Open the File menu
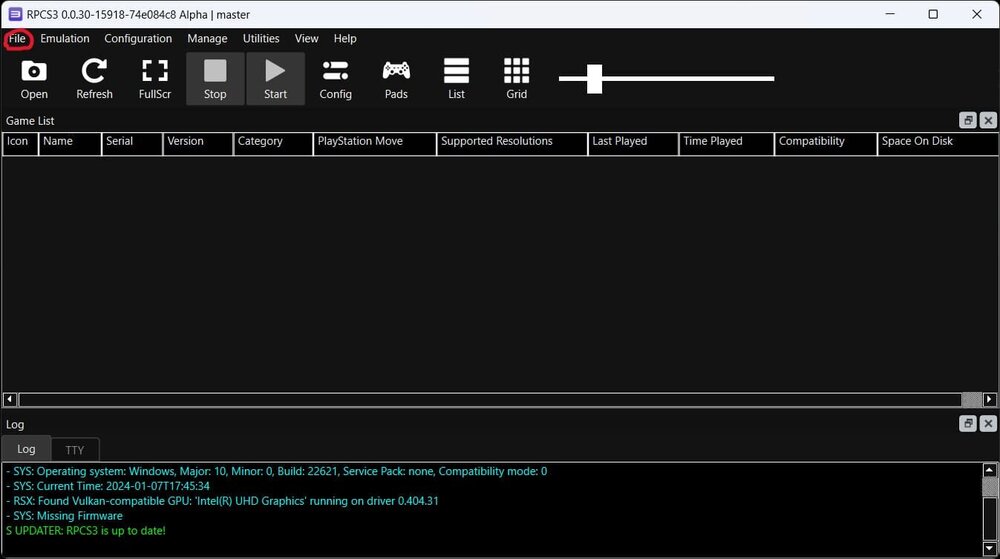Image resolution: width=1000 pixels, height=559 pixels. [x=17, y=39]
